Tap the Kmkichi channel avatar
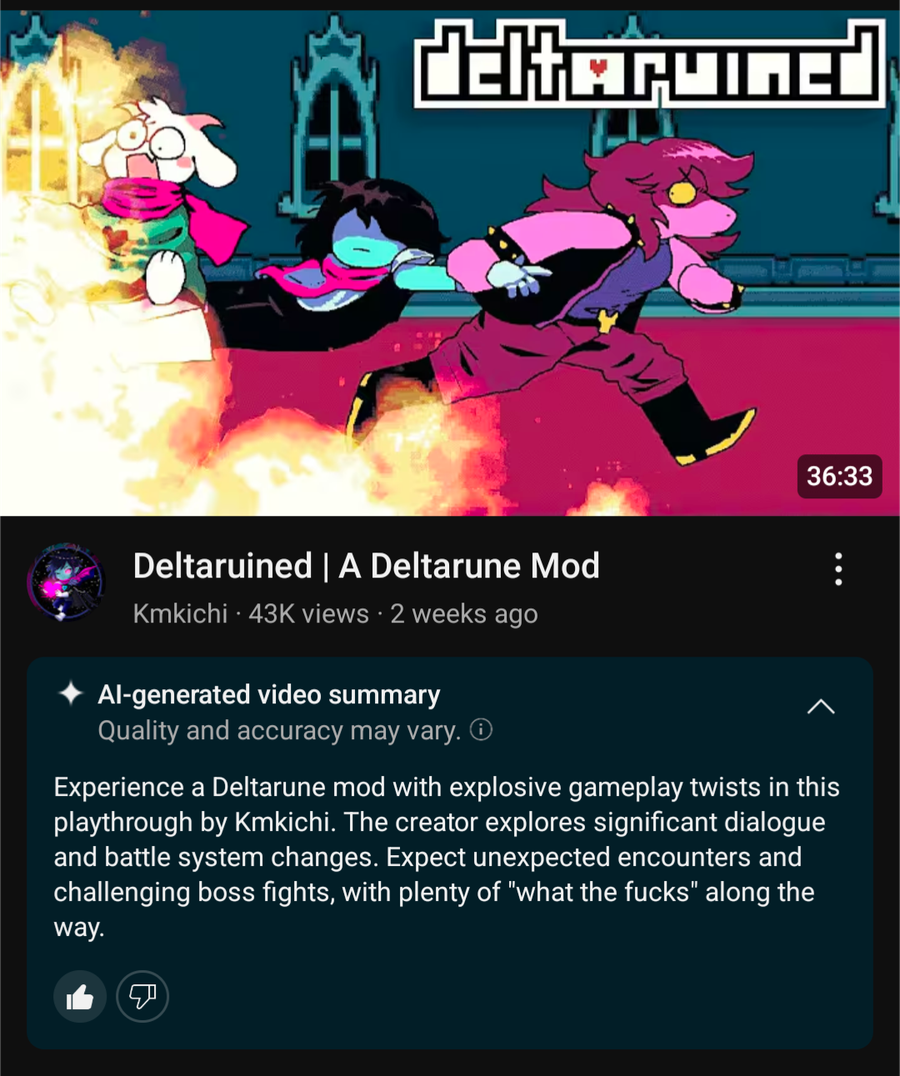 [x=67, y=582]
